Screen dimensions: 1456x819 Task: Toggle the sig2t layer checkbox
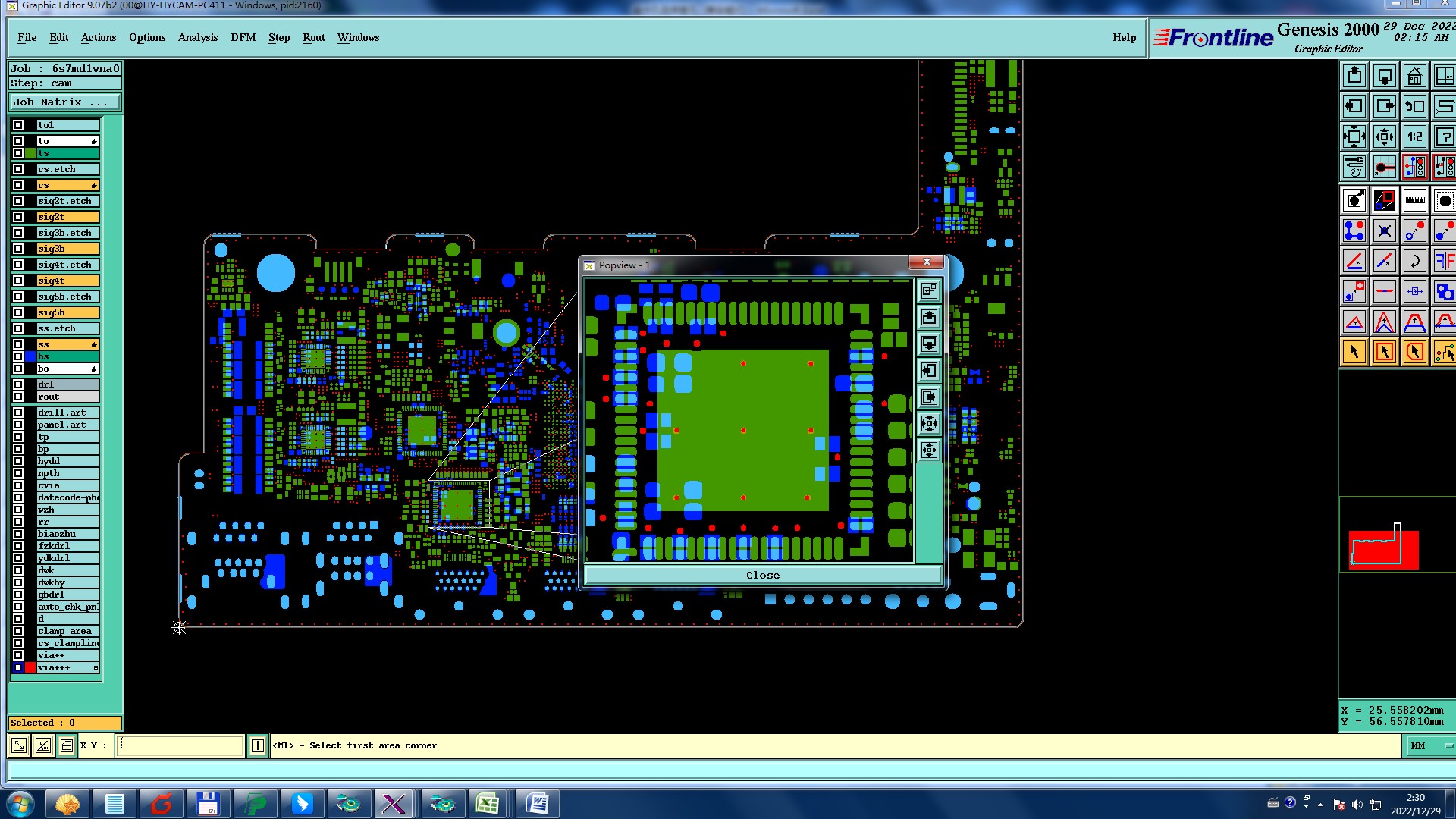point(18,217)
